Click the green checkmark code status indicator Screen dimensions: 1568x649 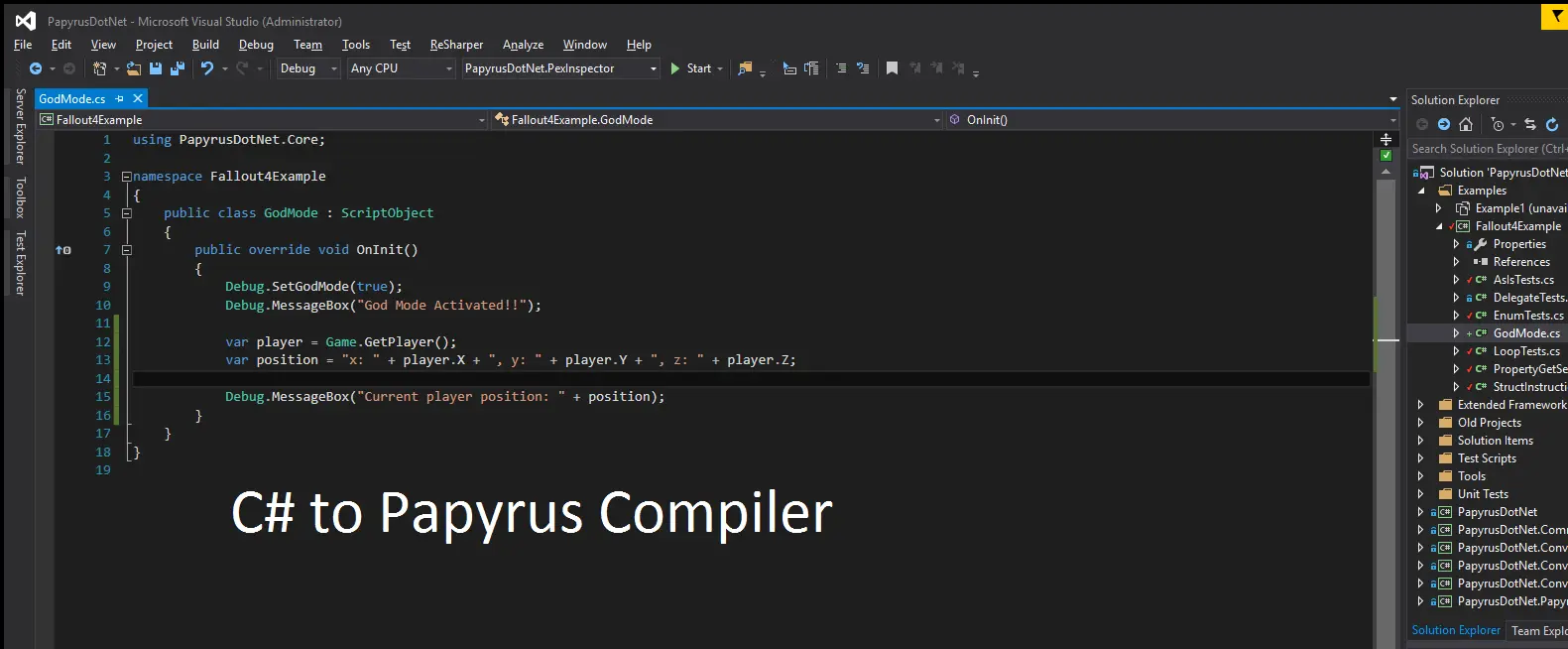point(1387,156)
